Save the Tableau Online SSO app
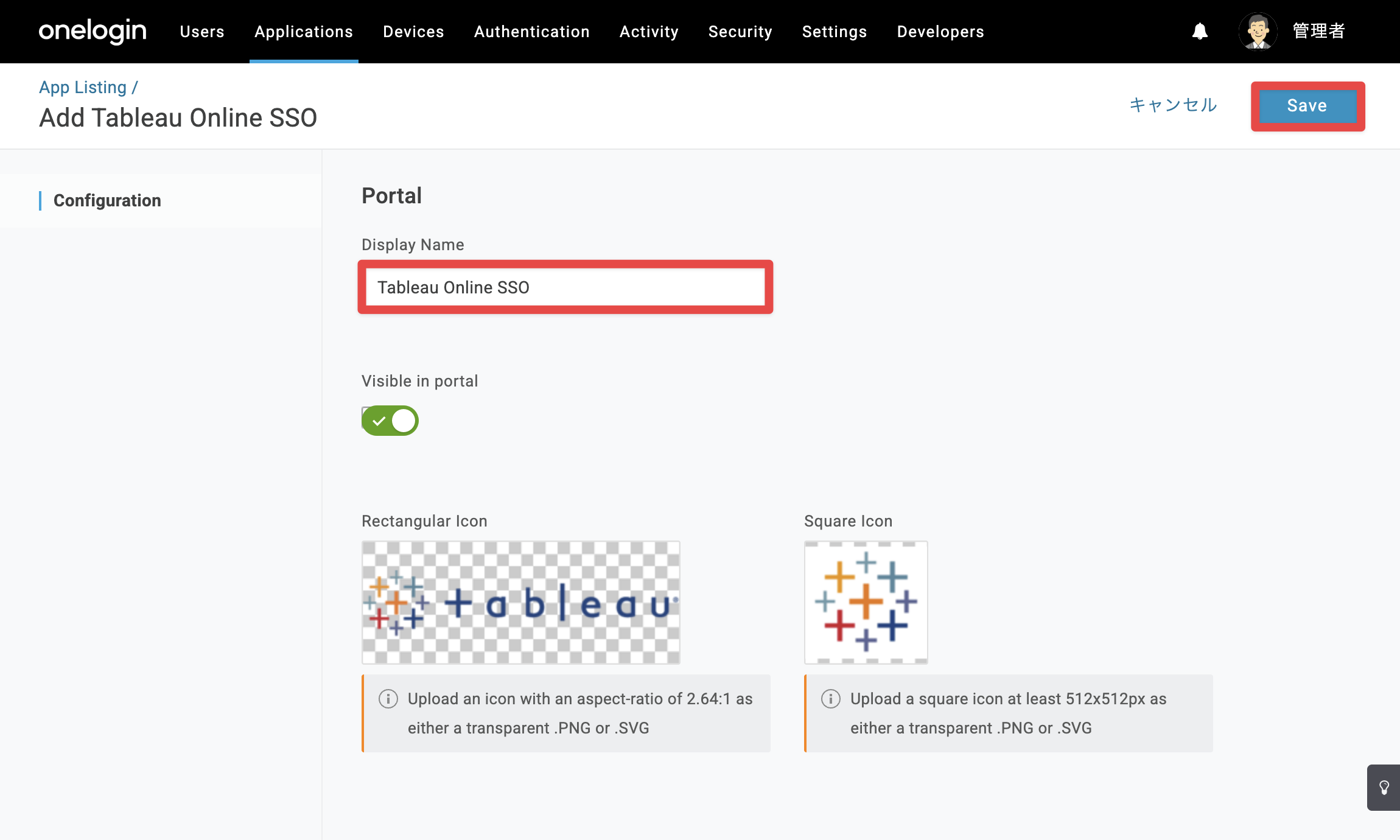 (x=1307, y=106)
